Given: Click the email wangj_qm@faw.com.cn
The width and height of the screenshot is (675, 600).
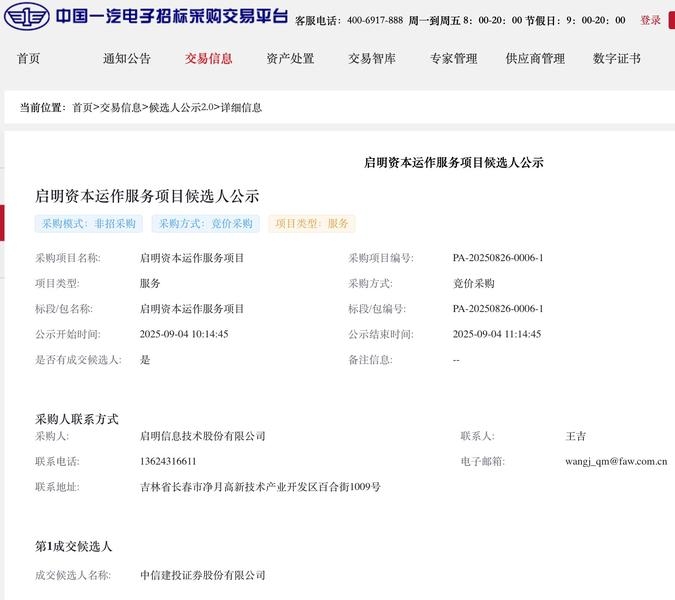Looking at the screenshot, I should coord(616,461).
